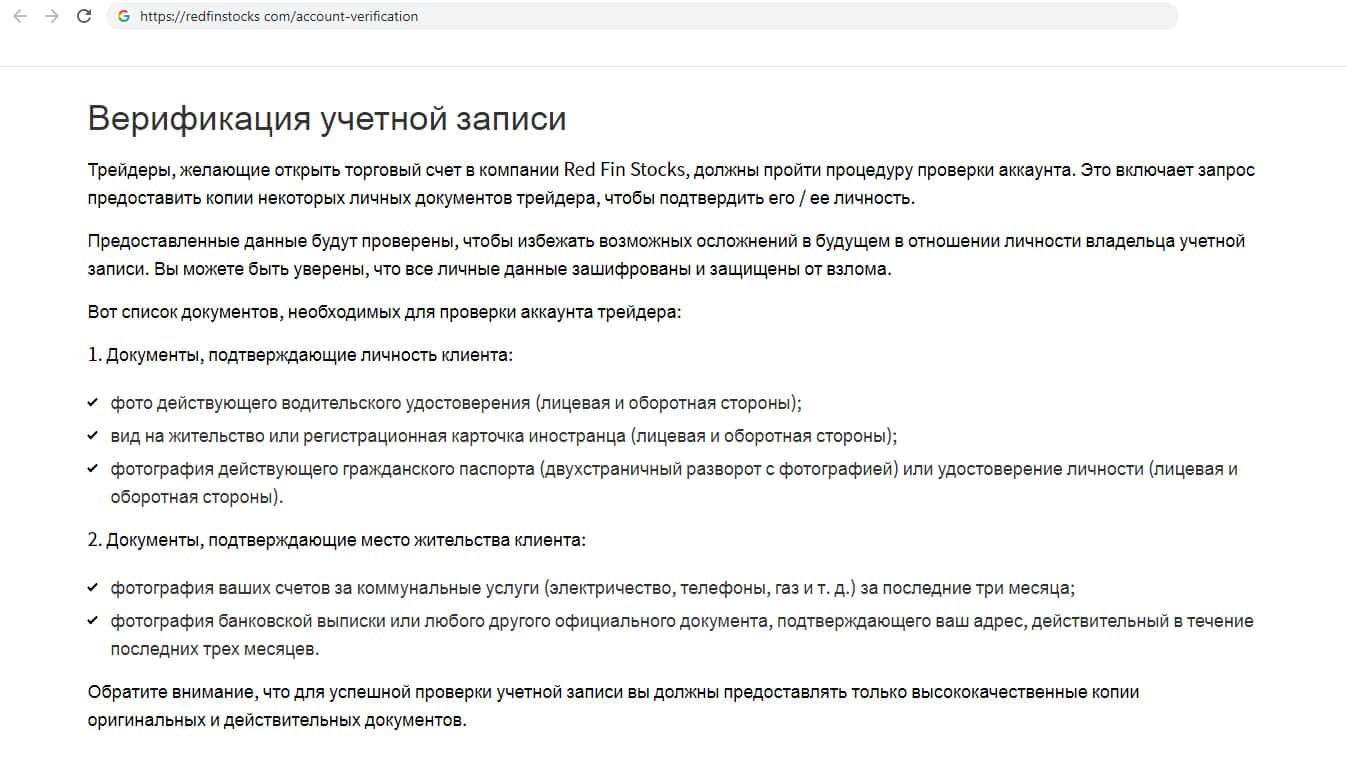Click paragraph starting "Предоставленные данные будут проверены"
1346x763 pixels.
(x=666, y=255)
